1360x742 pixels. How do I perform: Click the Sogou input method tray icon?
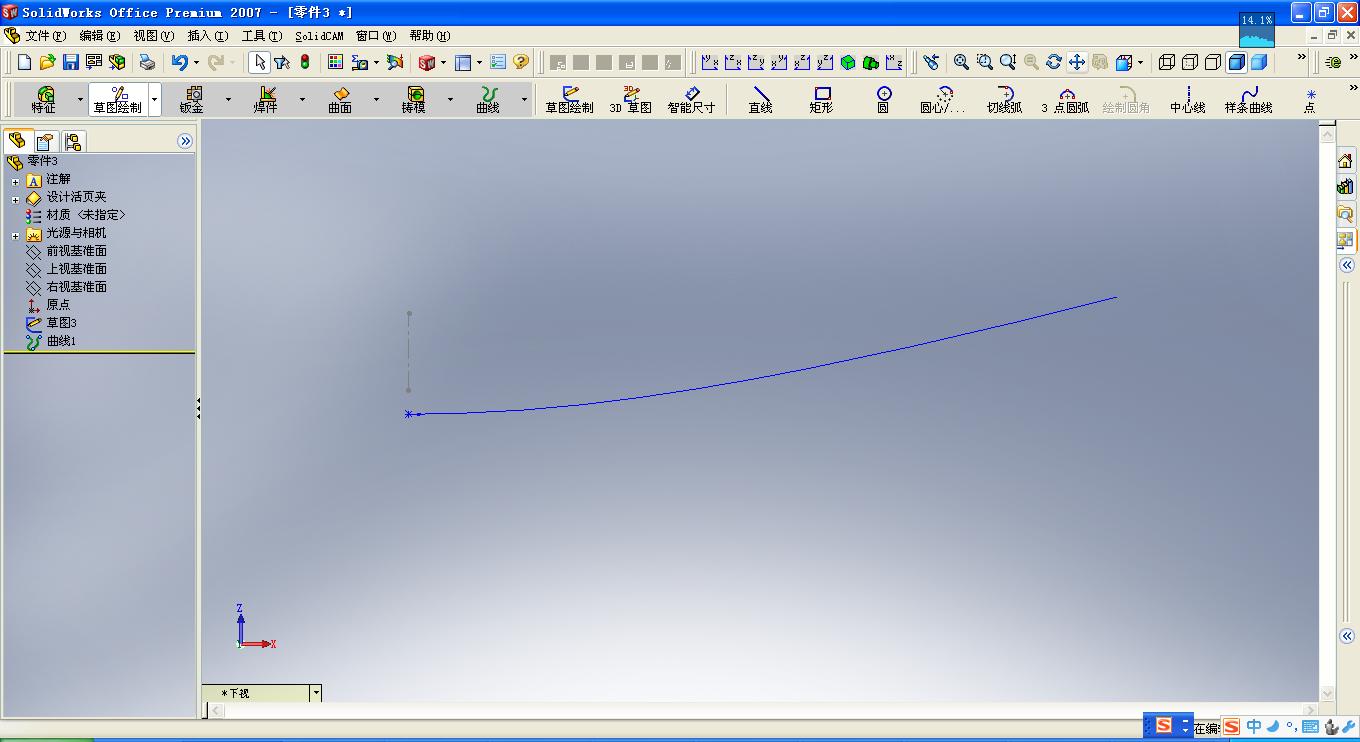(x=1231, y=727)
